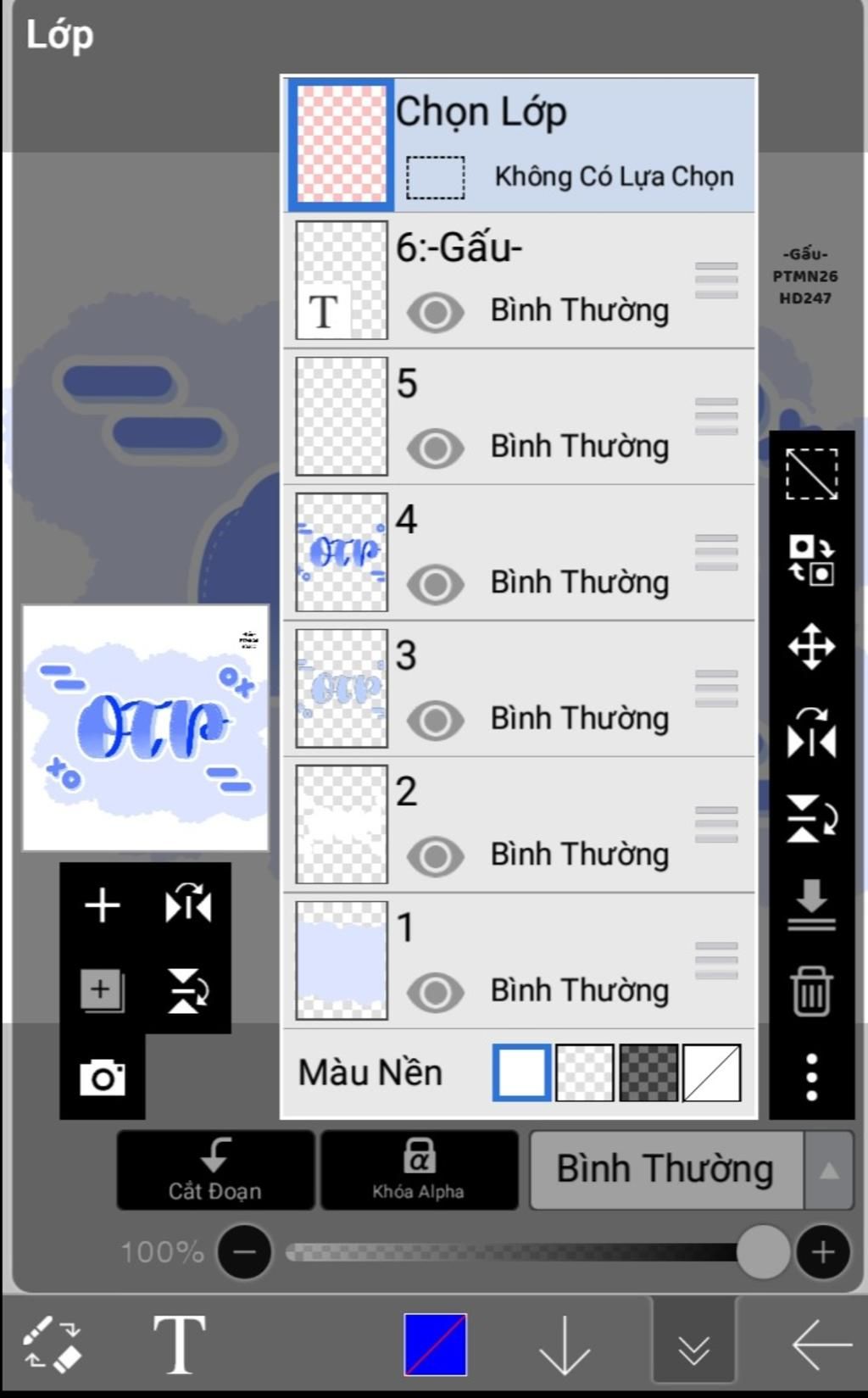Select layer 3 in the list

pos(519,689)
